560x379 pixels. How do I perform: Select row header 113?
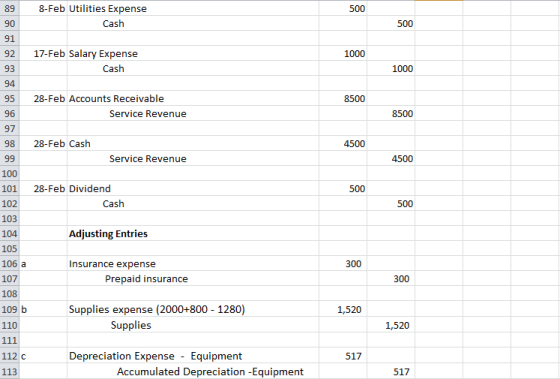pos(10,371)
